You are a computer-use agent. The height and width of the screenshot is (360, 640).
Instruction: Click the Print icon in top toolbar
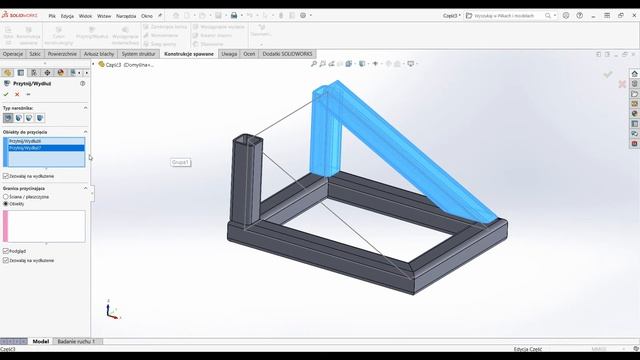[x=234, y=16]
